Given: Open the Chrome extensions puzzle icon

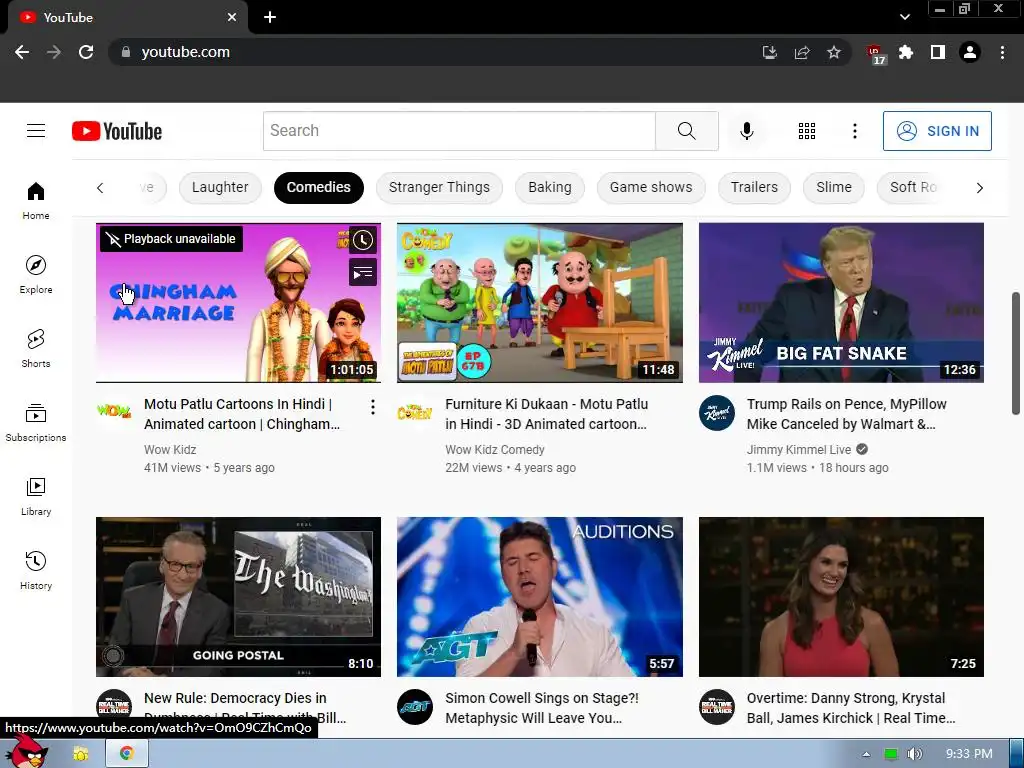Looking at the screenshot, I should pos(906,52).
